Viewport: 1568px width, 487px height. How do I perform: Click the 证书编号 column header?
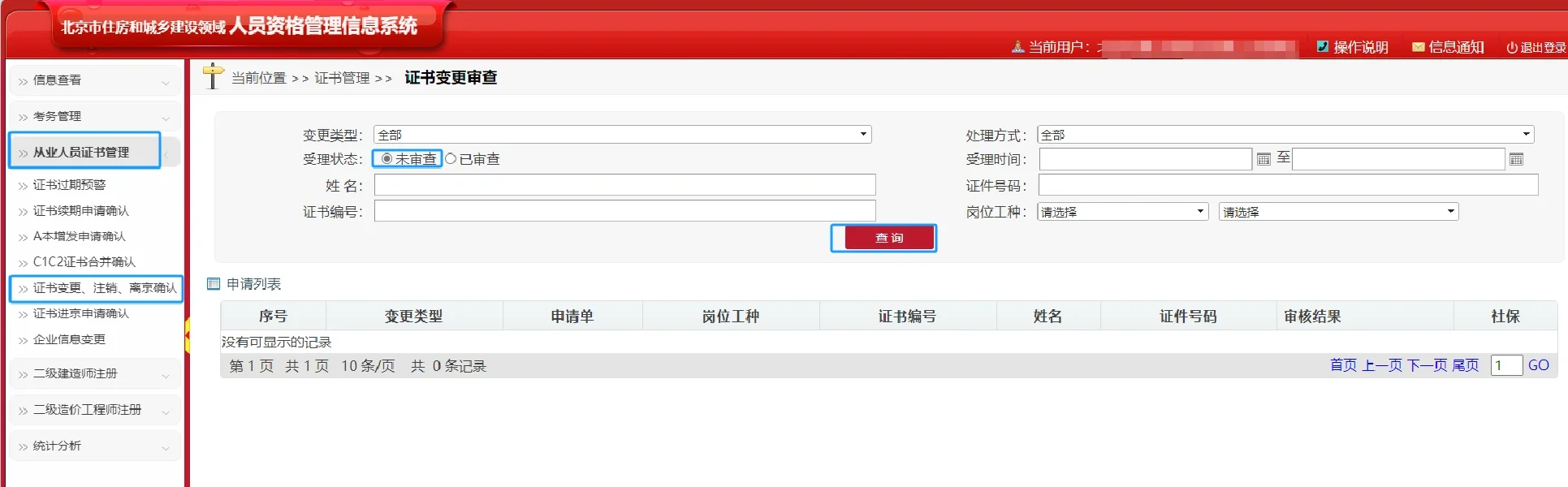coord(908,316)
